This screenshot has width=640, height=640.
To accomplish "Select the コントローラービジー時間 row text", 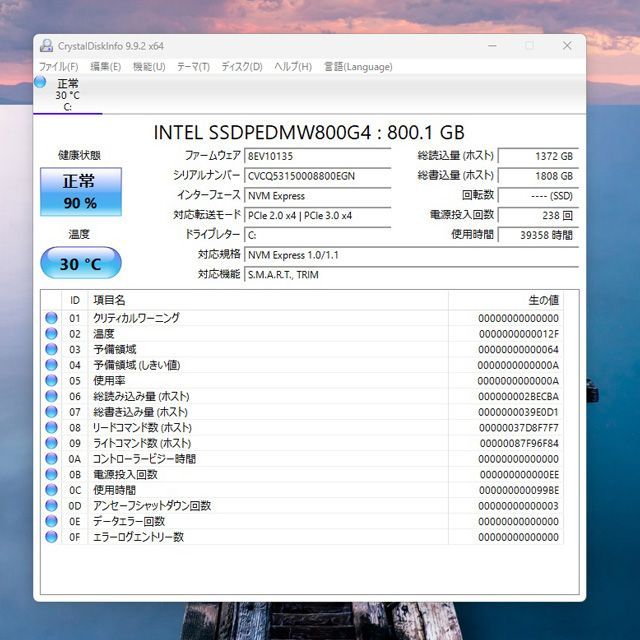I will 144,459.
